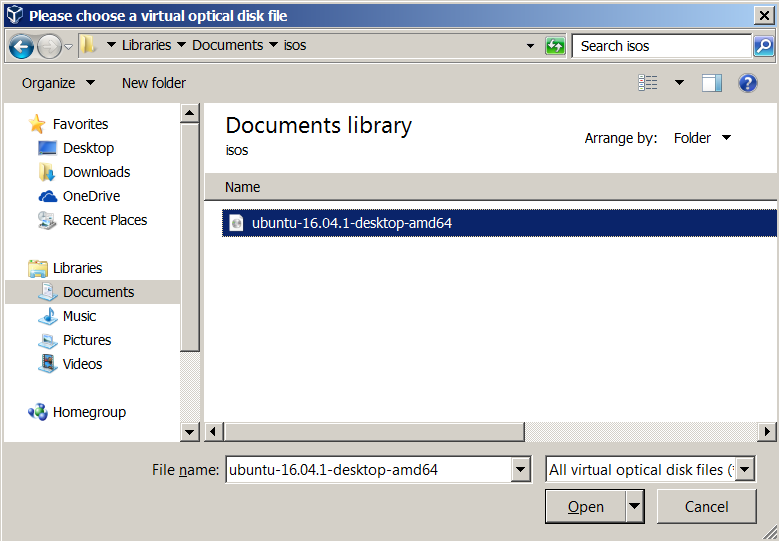Select Documents in the address breadcrumb
Image resolution: width=779 pixels, height=541 pixels.
tap(228, 45)
